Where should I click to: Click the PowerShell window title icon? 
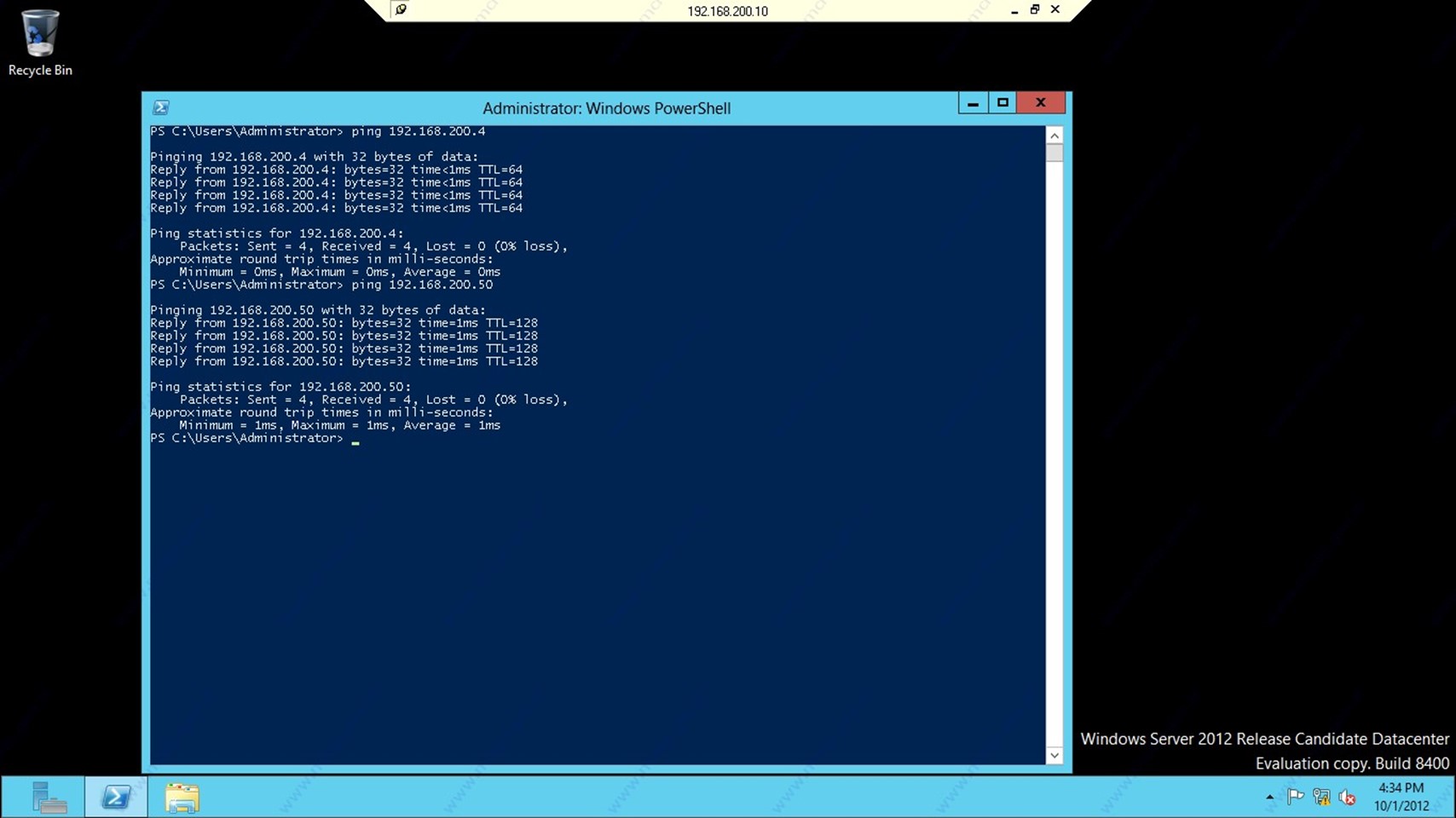tap(160, 107)
